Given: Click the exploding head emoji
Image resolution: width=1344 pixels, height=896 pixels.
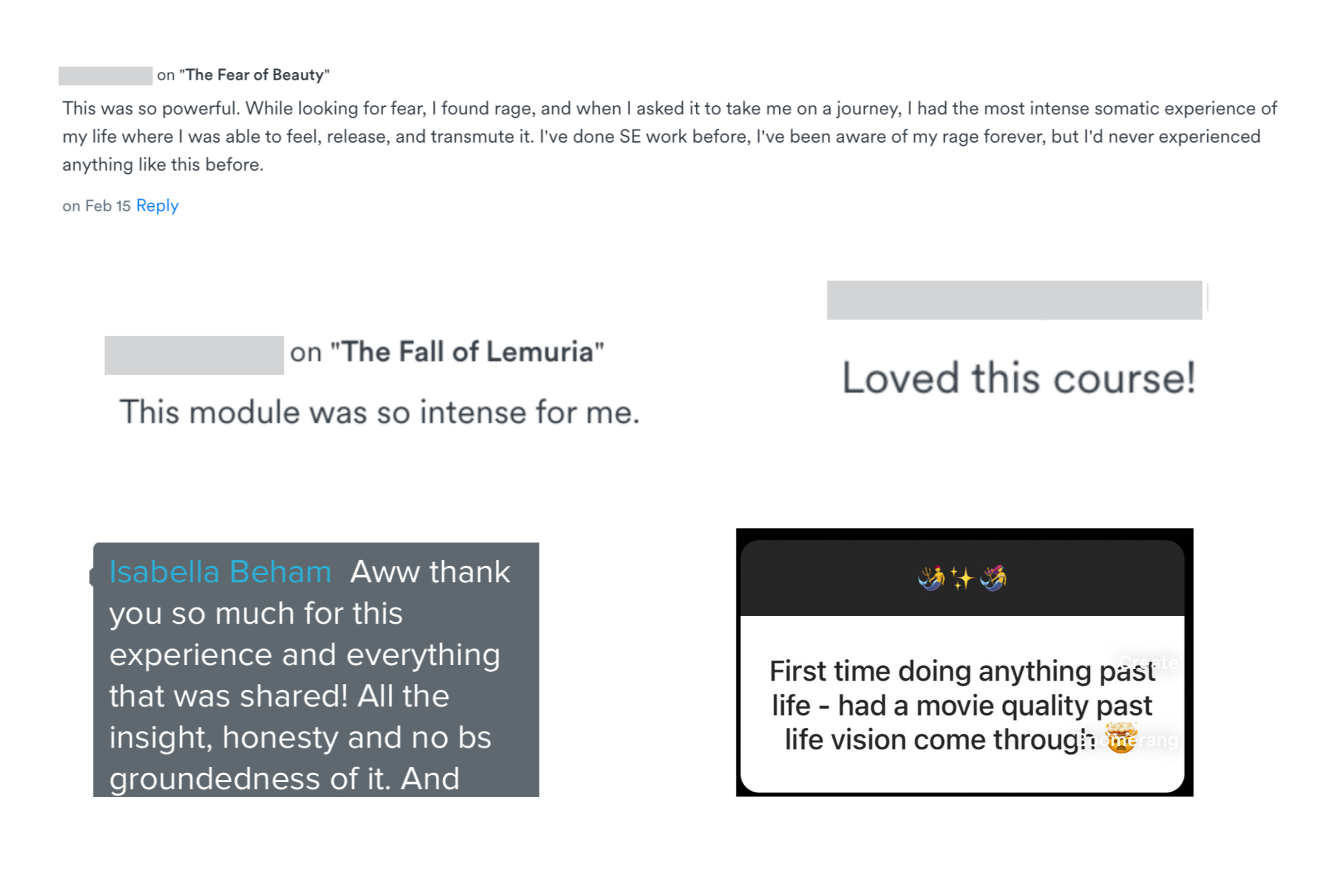Looking at the screenshot, I should coord(1121,738).
